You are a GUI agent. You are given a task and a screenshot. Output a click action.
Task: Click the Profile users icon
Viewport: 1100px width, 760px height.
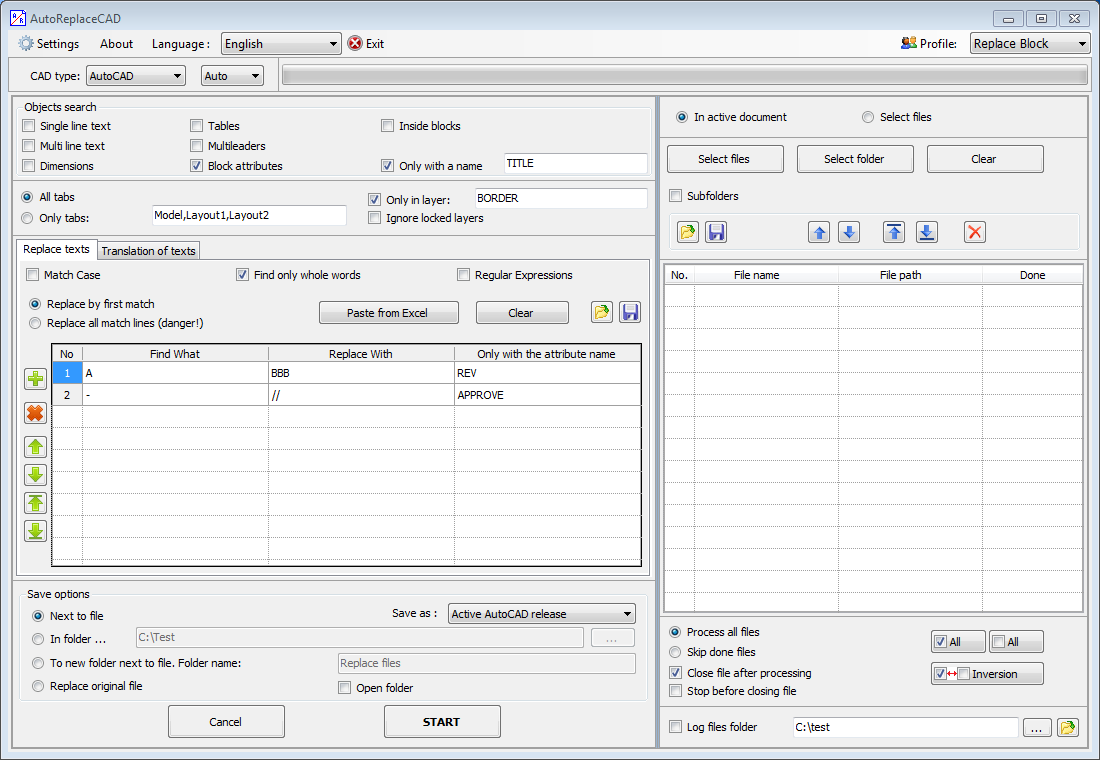tap(908, 43)
